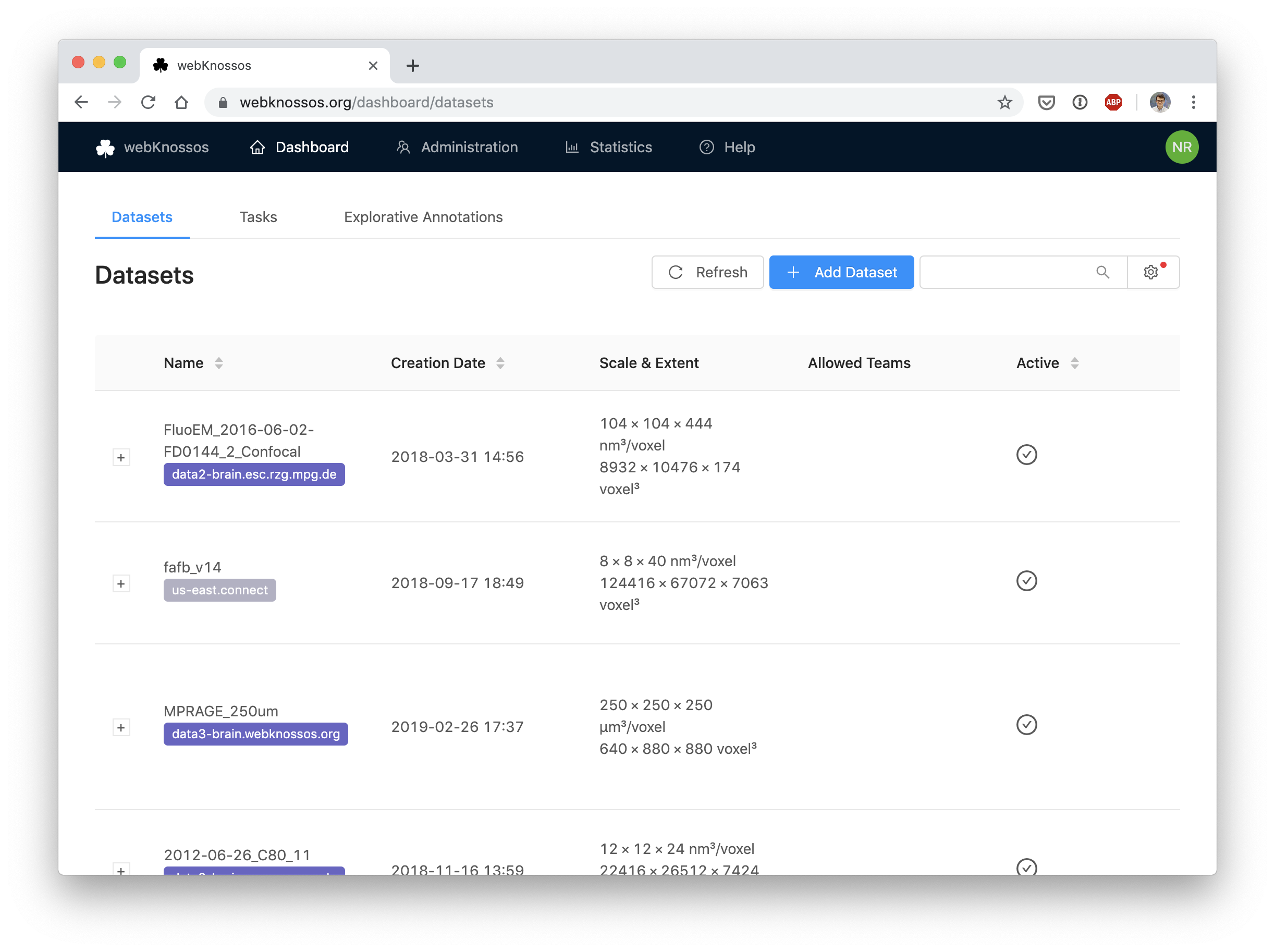This screenshot has width=1275, height=952.
Task: Click active checkmark for fafb_v14 dataset
Action: pos(1026,581)
